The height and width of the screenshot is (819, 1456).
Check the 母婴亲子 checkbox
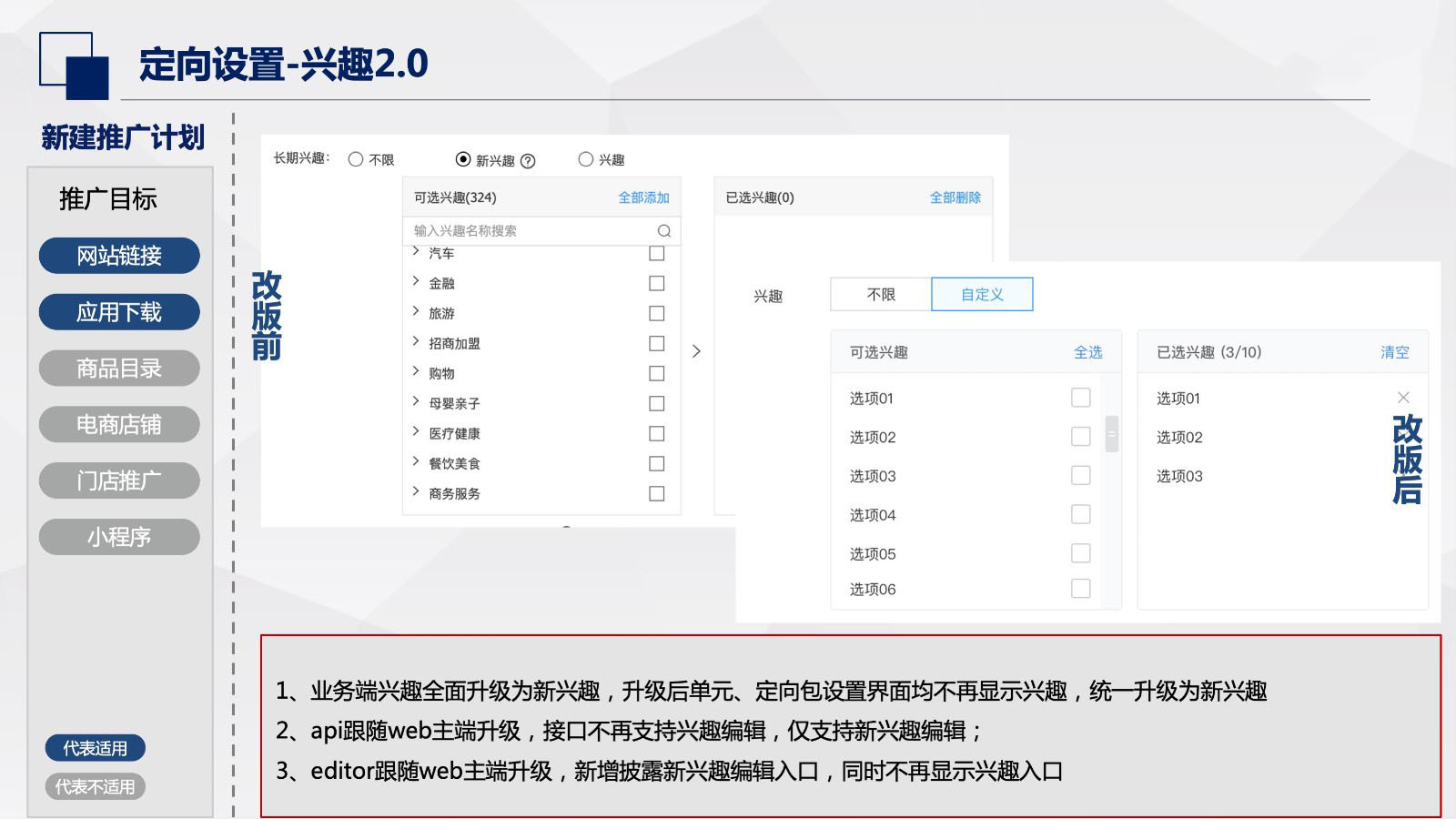(x=657, y=403)
